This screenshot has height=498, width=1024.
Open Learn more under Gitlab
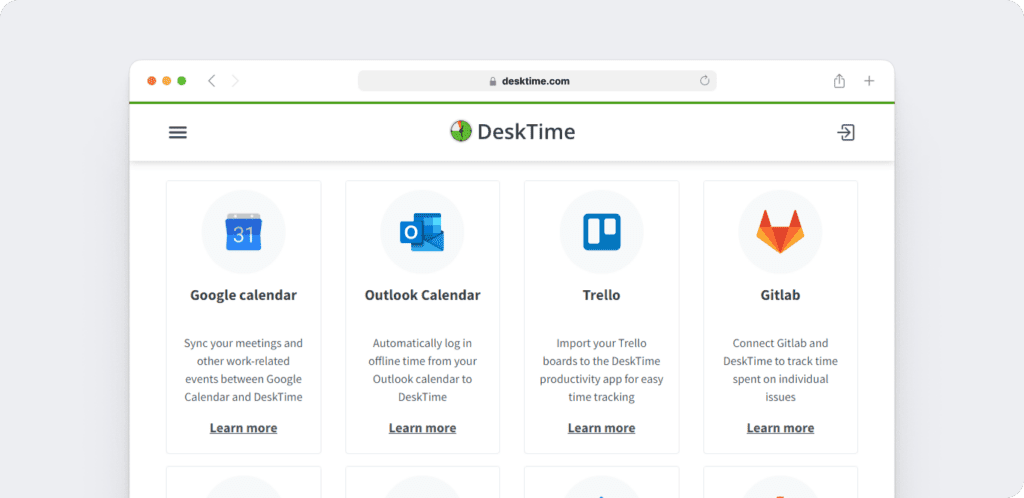pyautogui.click(x=780, y=428)
